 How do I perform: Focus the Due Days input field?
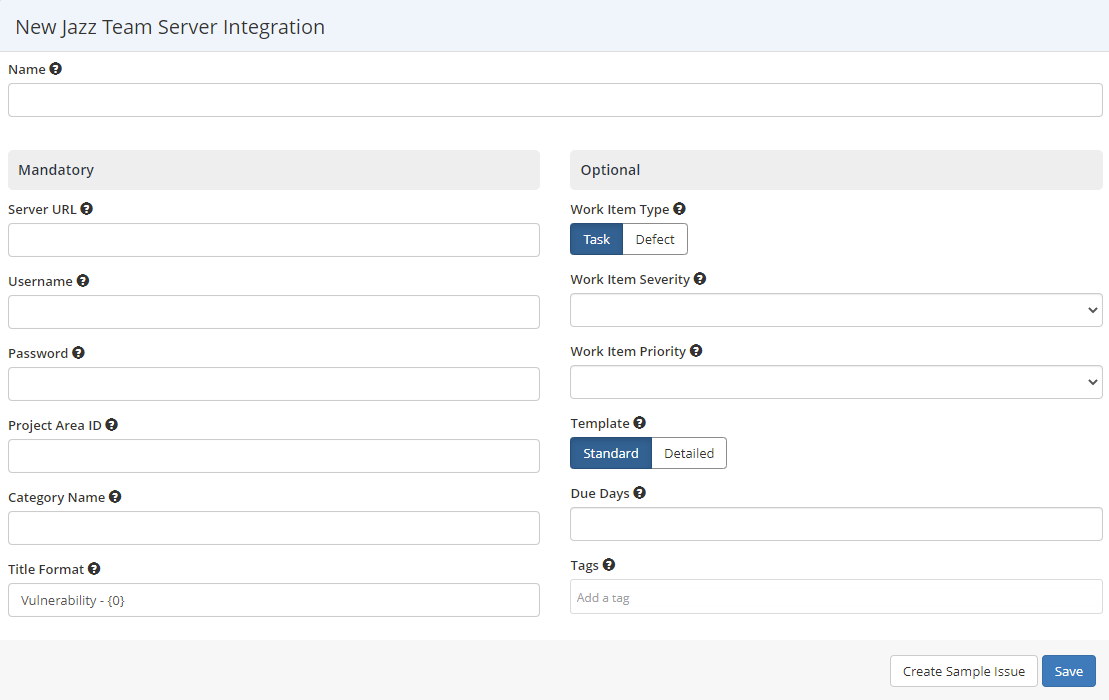(836, 524)
